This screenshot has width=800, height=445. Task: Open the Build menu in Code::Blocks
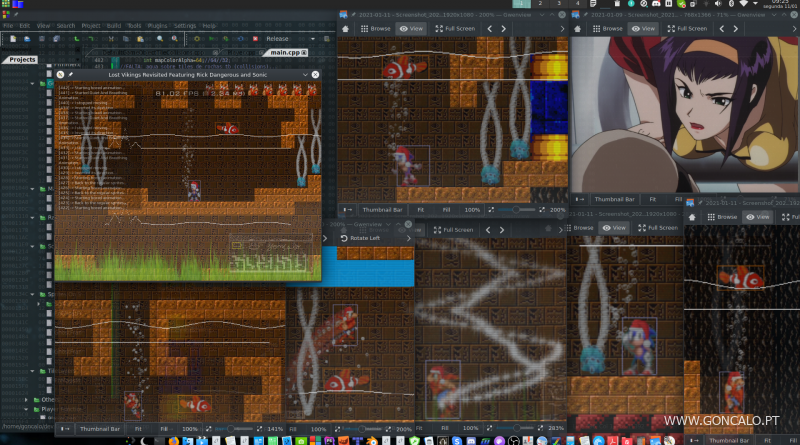coord(114,26)
